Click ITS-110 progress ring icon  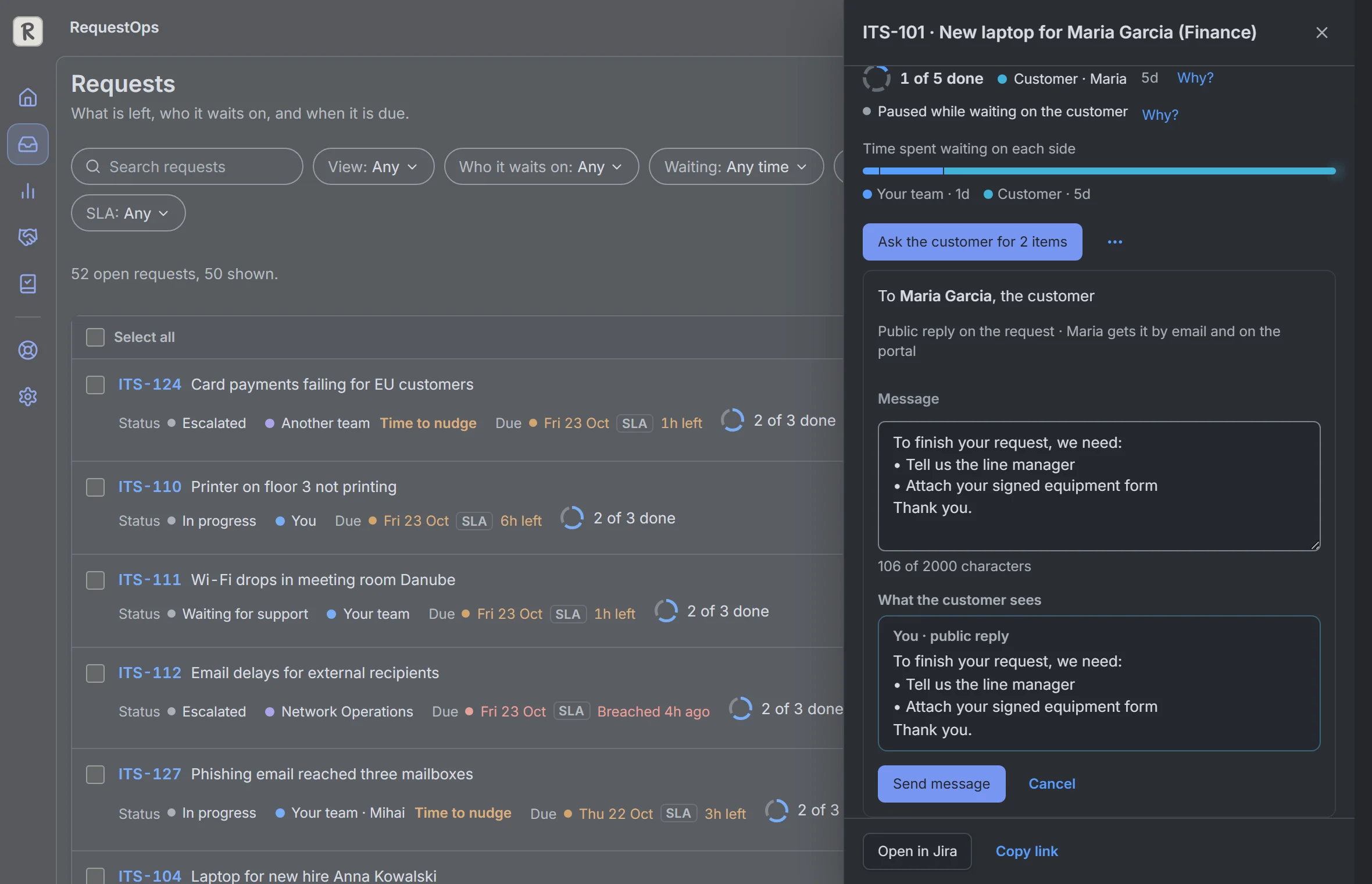click(x=572, y=518)
